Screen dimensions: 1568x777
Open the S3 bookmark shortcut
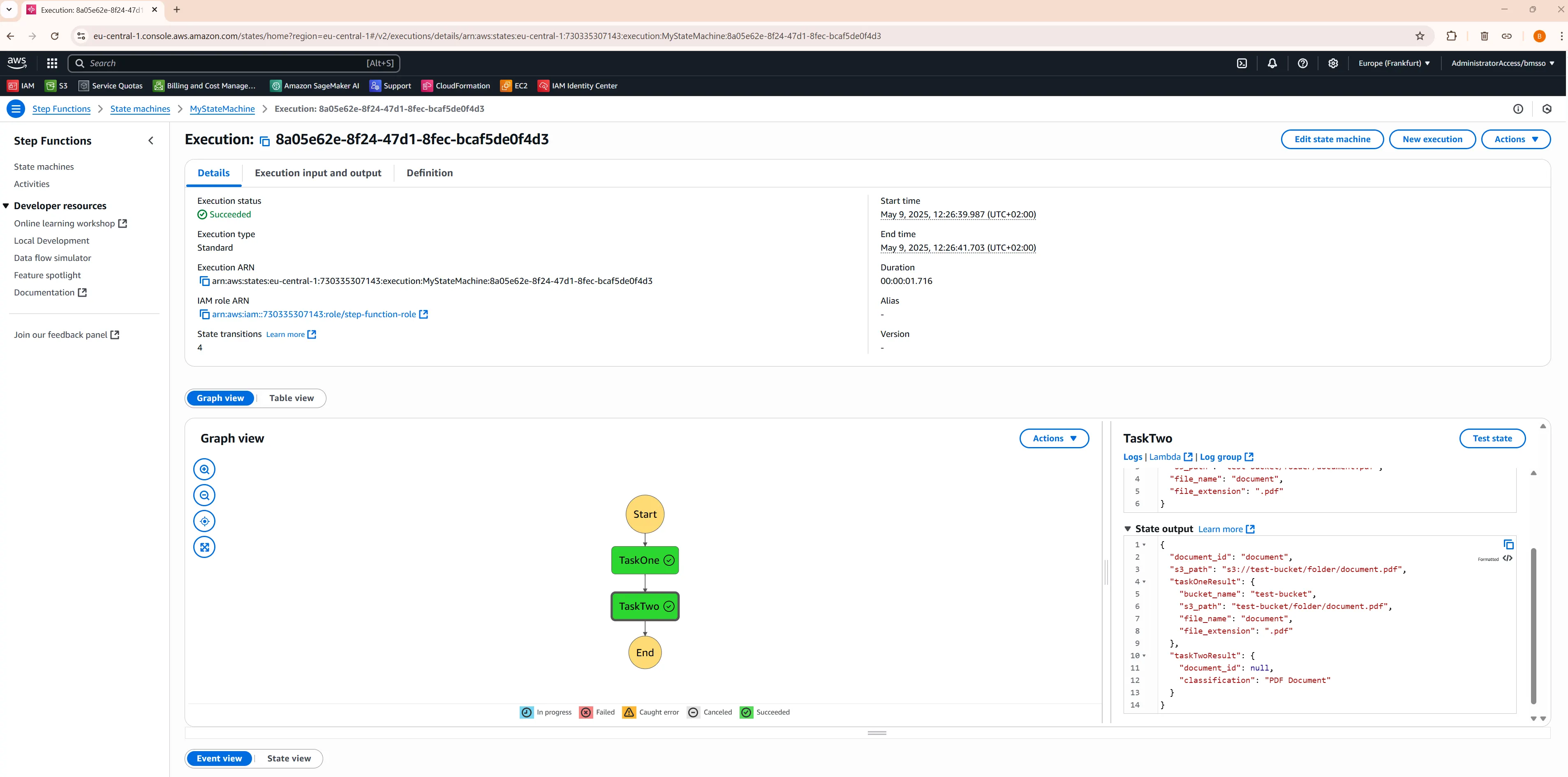(x=57, y=86)
